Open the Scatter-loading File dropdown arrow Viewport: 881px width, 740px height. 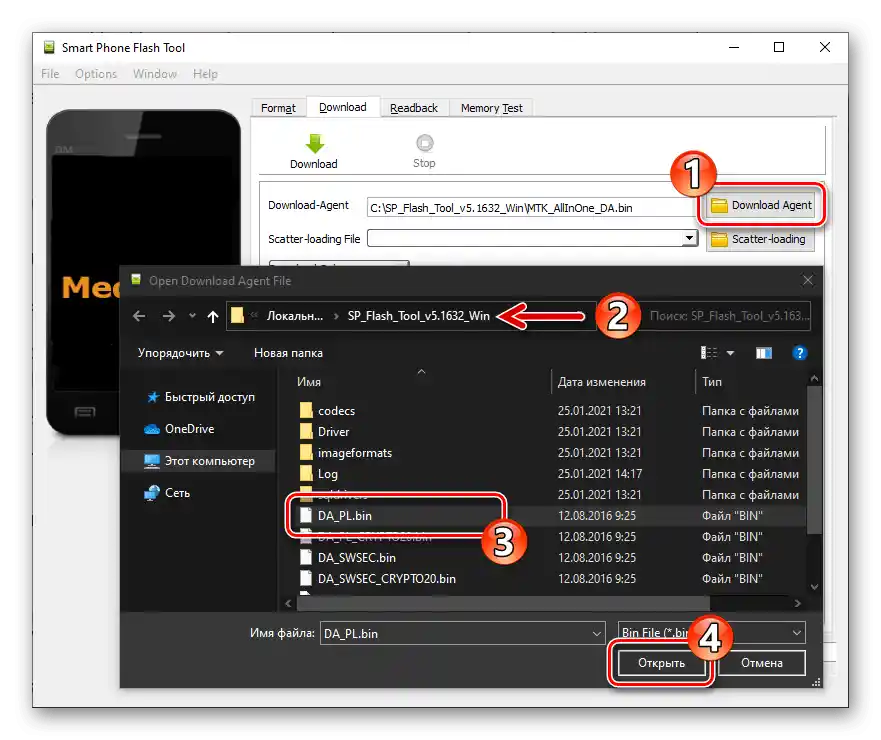[690, 238]
